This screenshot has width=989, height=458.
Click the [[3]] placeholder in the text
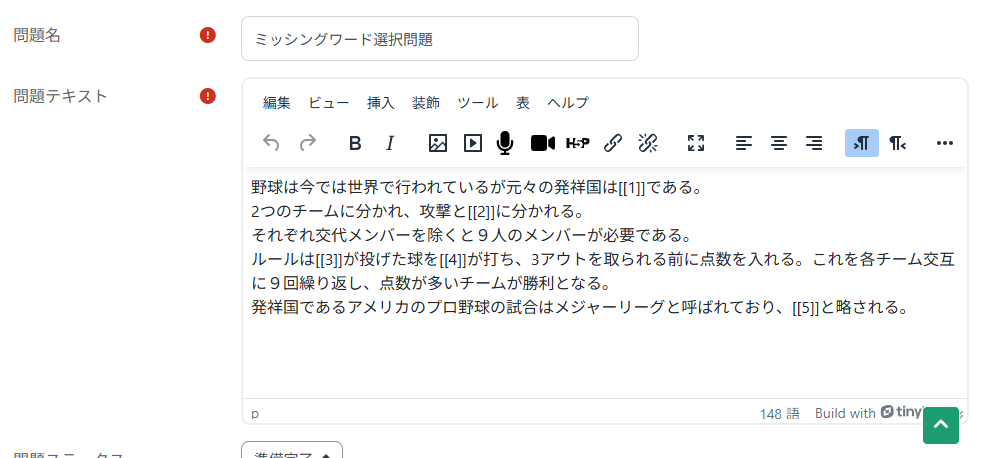coord(329,260)
